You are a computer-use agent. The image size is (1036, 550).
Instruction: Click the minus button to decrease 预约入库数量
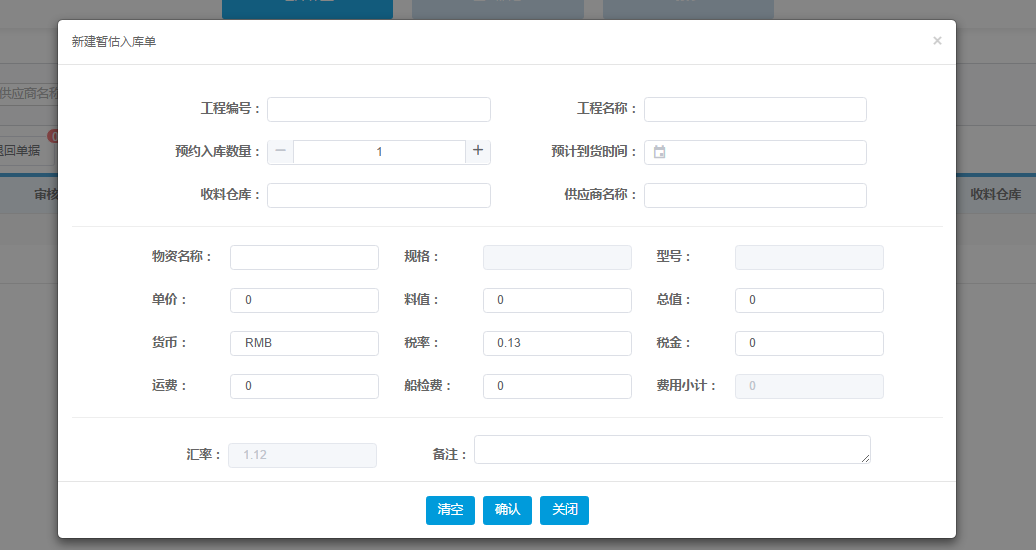(280, 152)
